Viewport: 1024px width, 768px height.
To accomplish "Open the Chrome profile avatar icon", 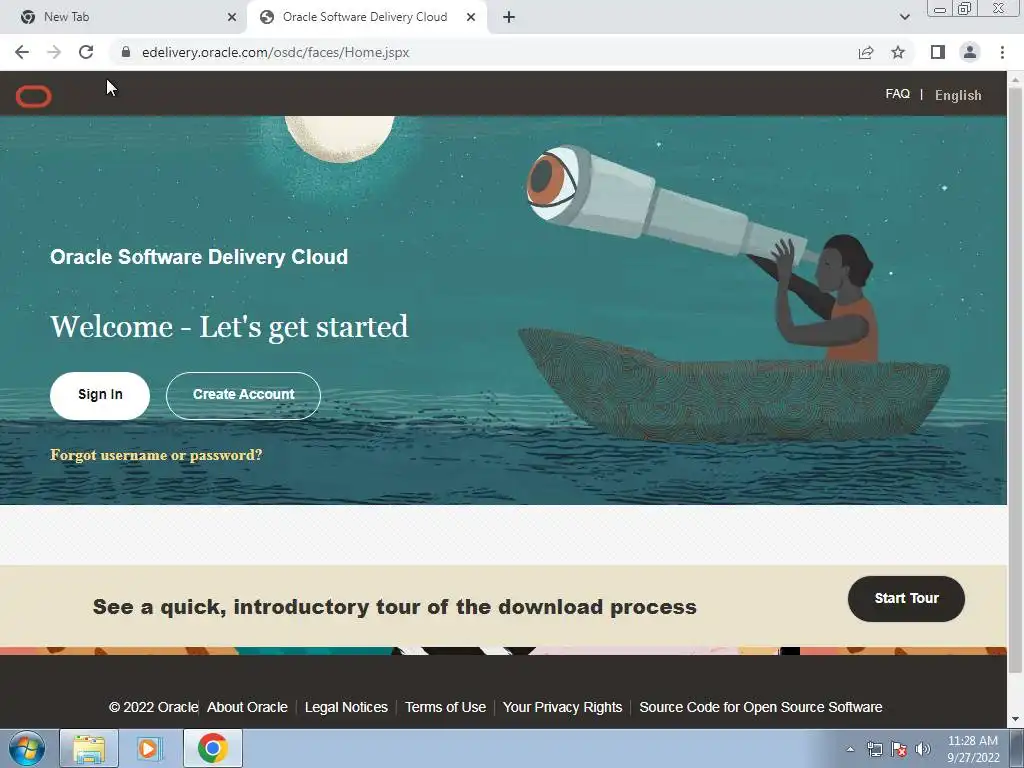I will pos(970,52).
